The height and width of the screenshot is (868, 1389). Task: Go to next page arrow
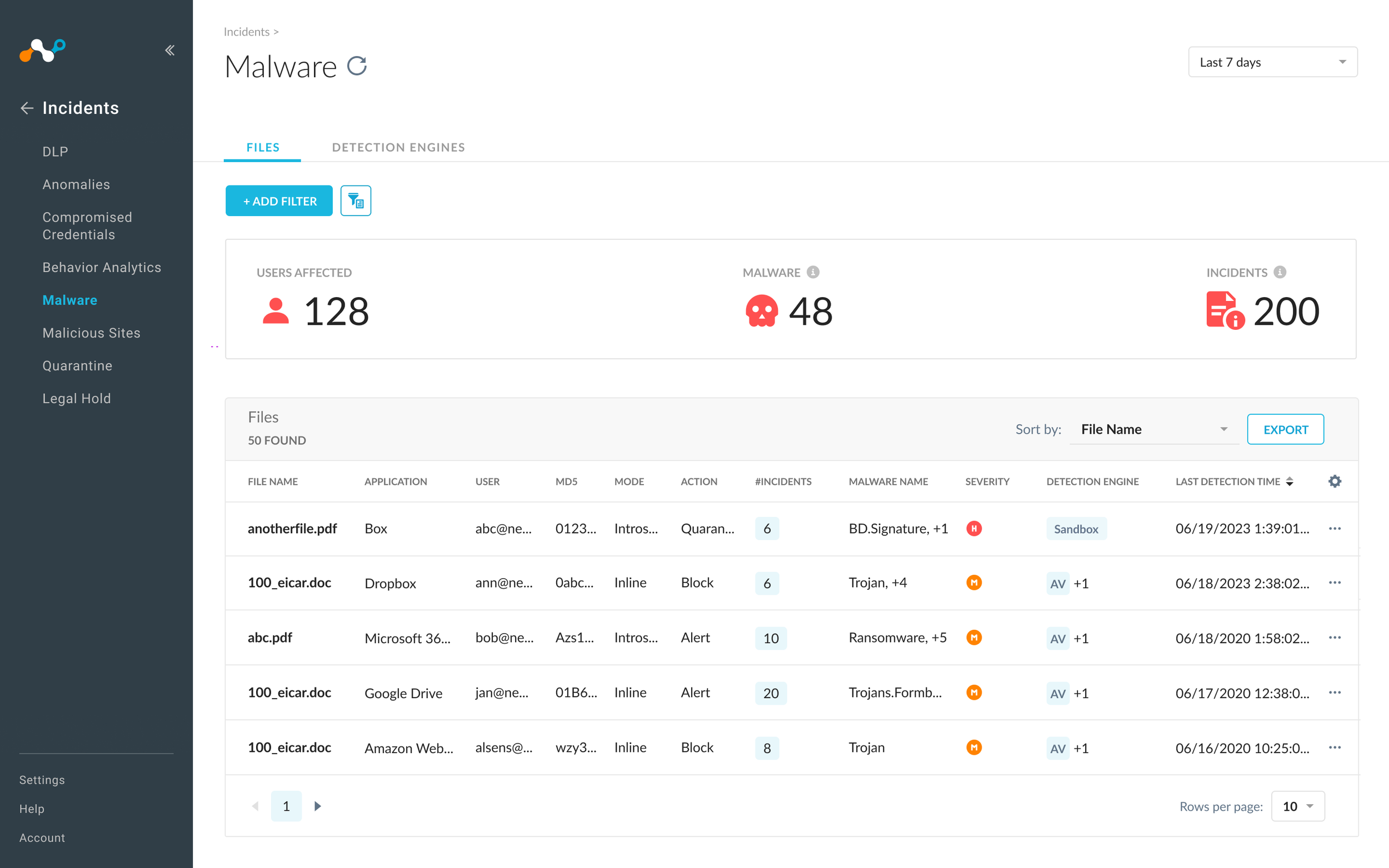318,806
